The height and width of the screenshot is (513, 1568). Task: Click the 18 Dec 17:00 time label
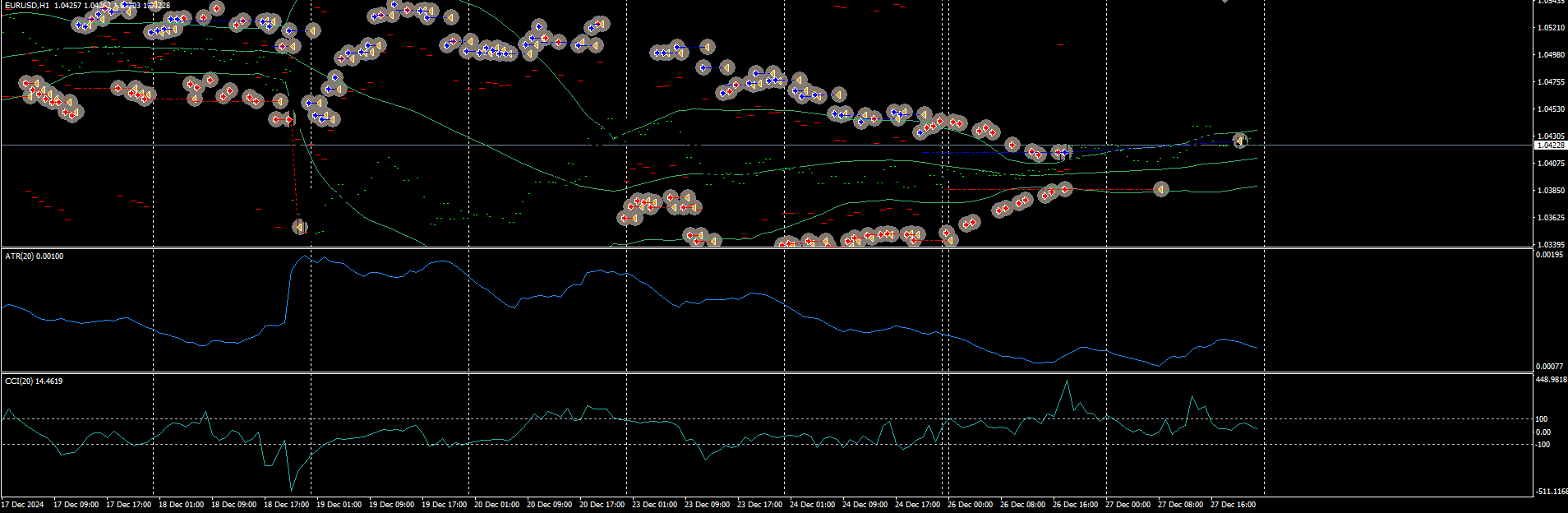pyautogui.click(x=286, y=505)
